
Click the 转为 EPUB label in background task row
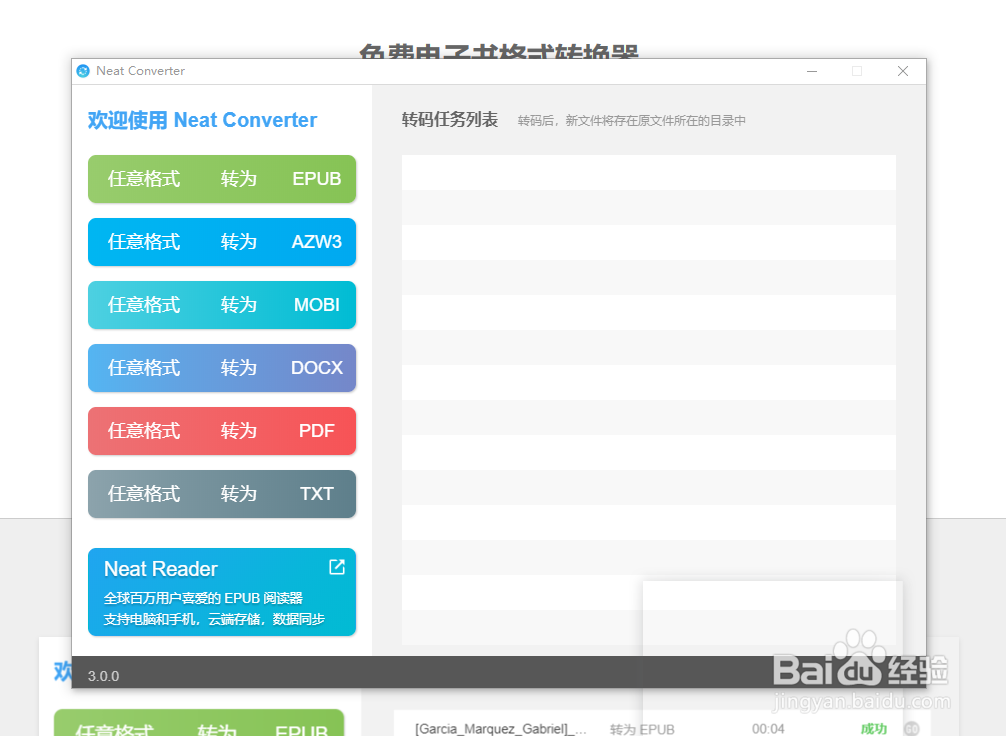pos(642,729)
